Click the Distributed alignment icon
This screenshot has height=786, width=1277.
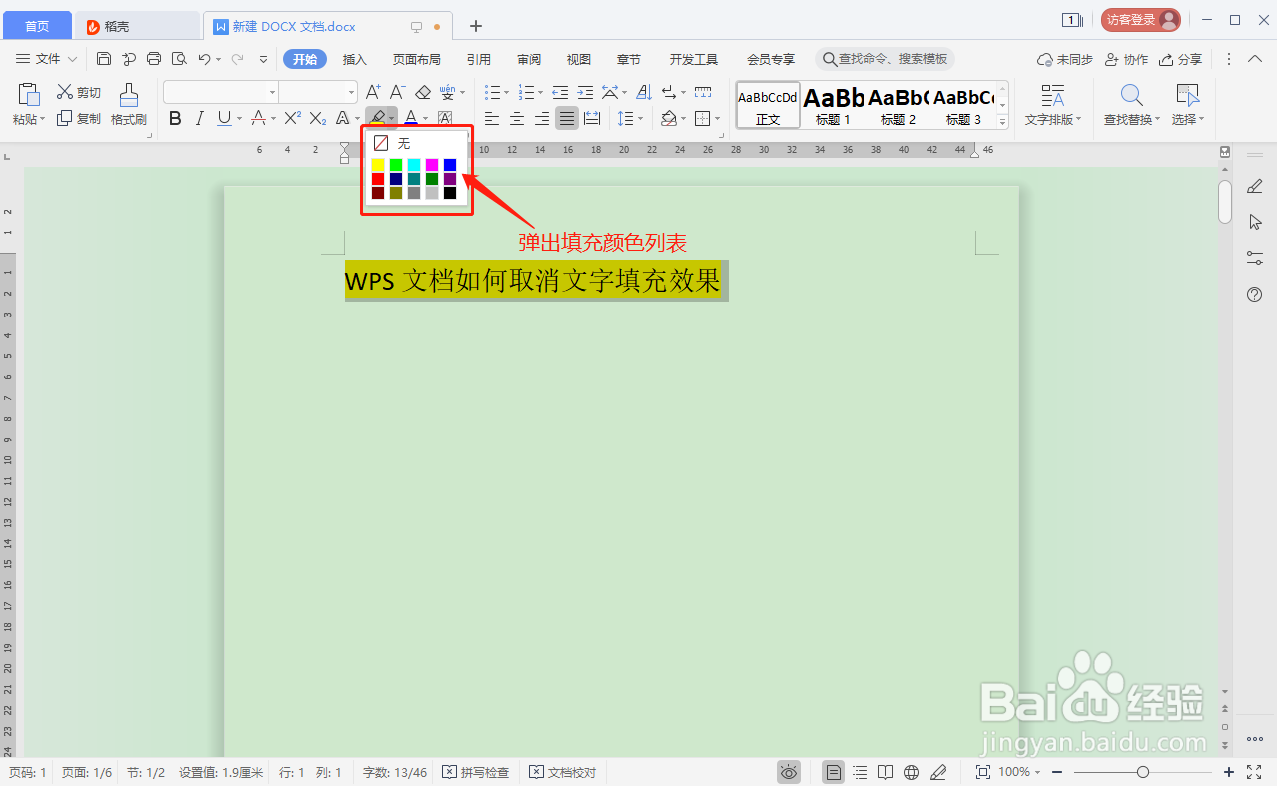click(x=592, y=119)
